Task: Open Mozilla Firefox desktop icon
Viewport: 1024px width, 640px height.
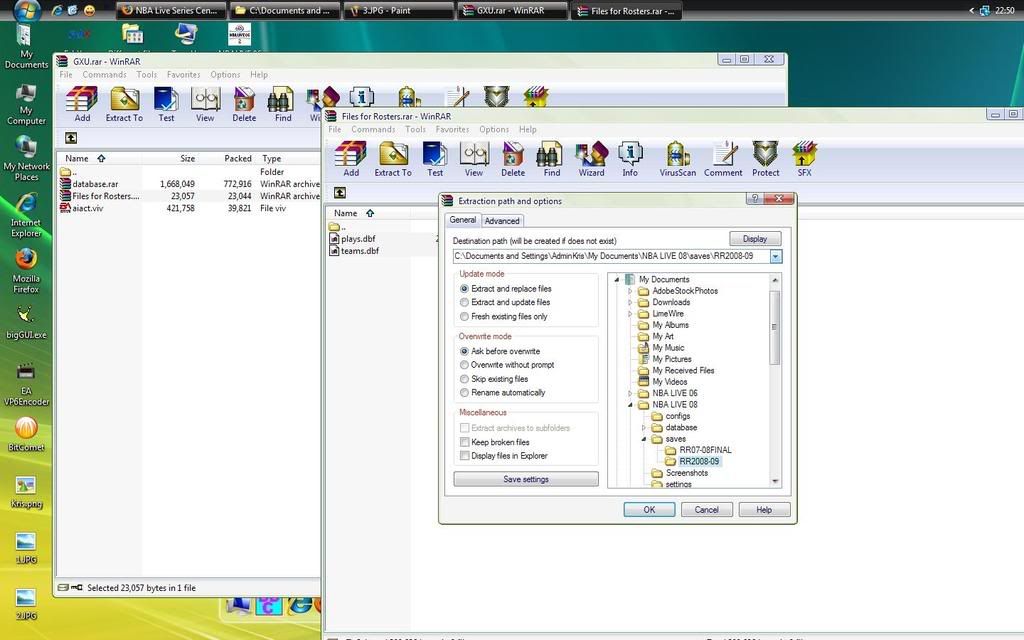Action: (x=26, y=270)
